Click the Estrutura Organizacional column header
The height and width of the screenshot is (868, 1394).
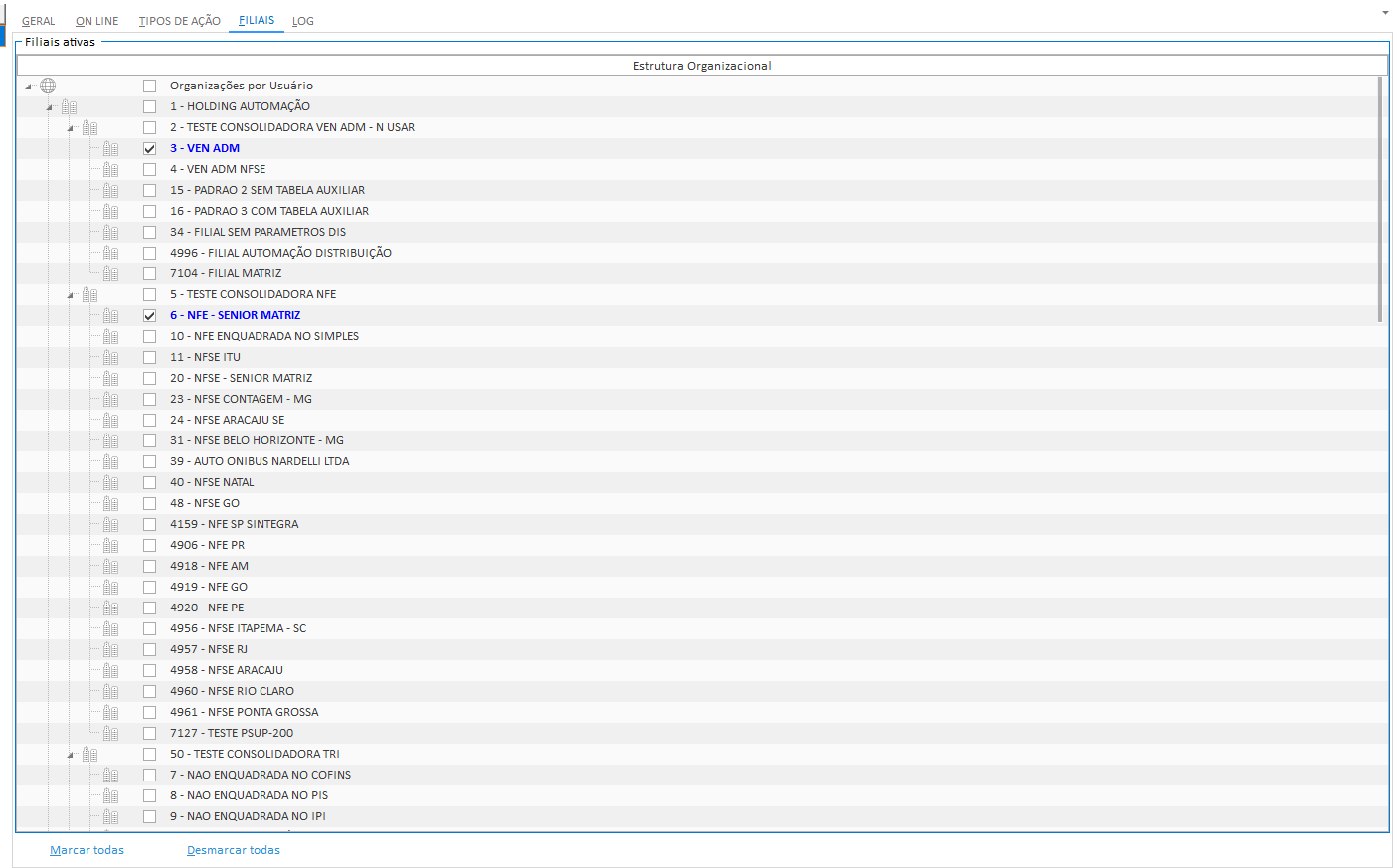[x=702, y=66]
